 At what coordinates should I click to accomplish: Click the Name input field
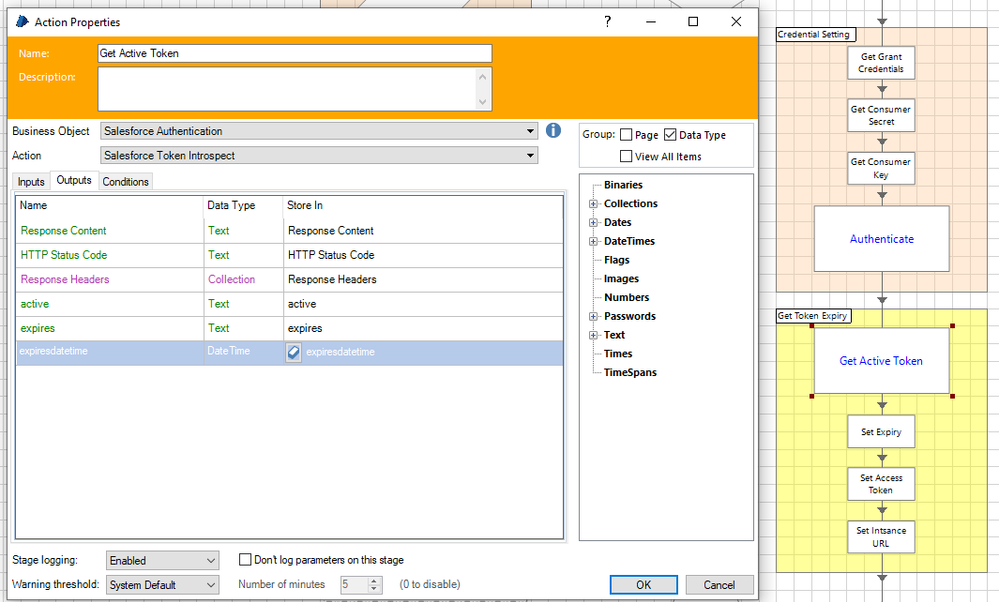click(295, 53)
